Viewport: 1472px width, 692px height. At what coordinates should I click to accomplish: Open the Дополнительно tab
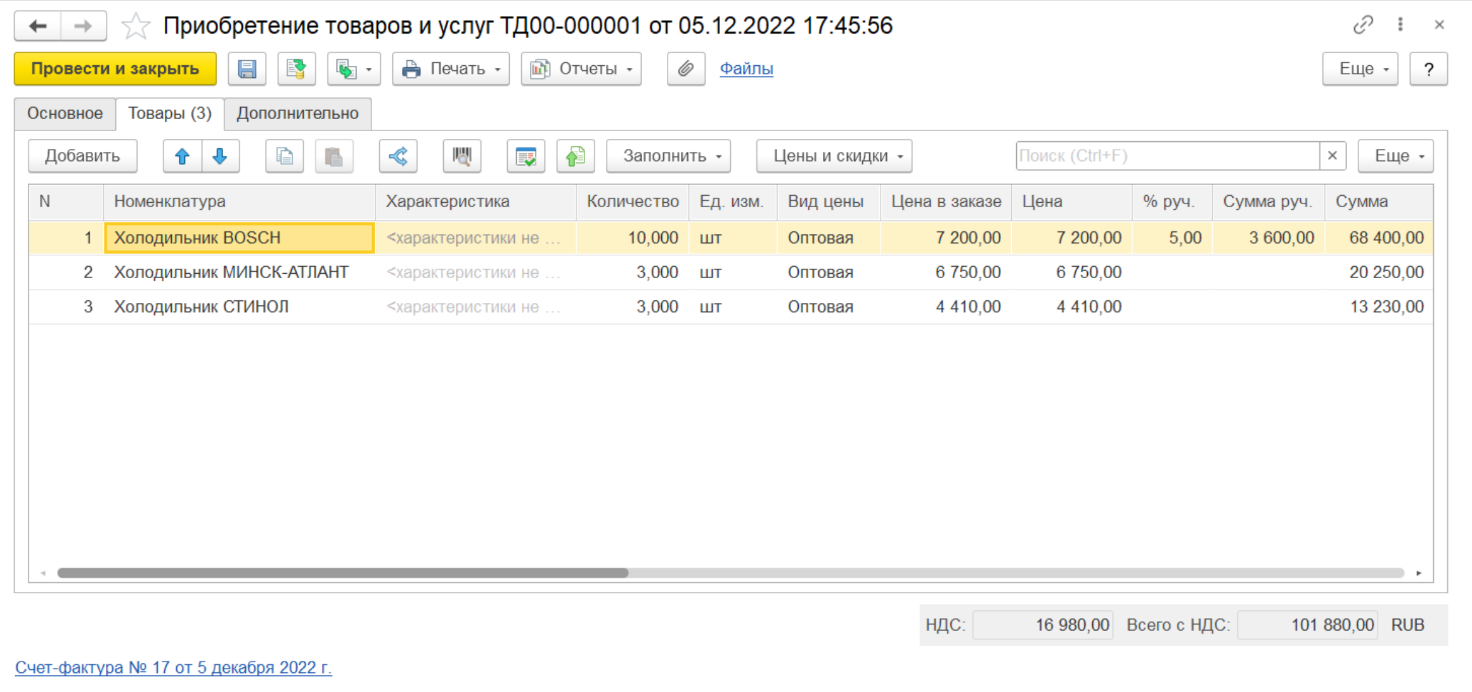click(298, 114)
